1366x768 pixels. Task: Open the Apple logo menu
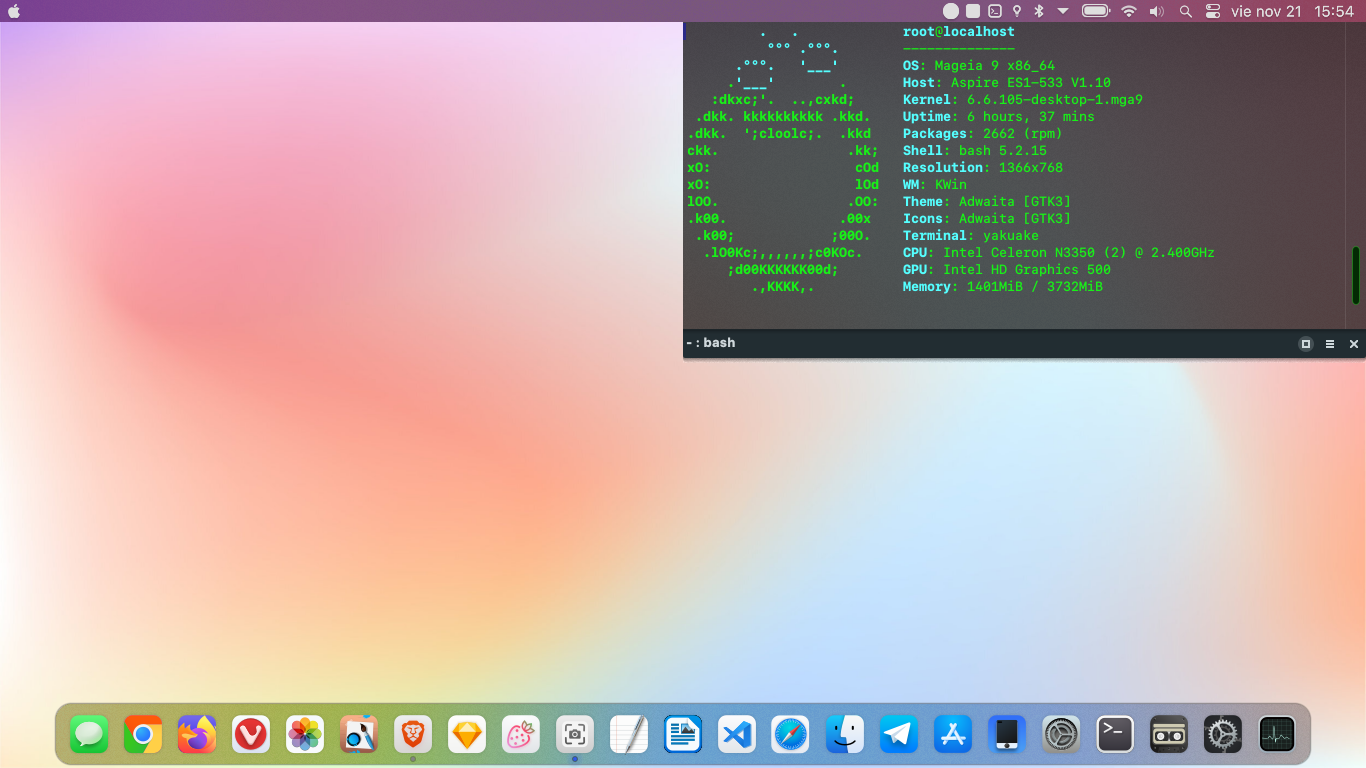14,11
